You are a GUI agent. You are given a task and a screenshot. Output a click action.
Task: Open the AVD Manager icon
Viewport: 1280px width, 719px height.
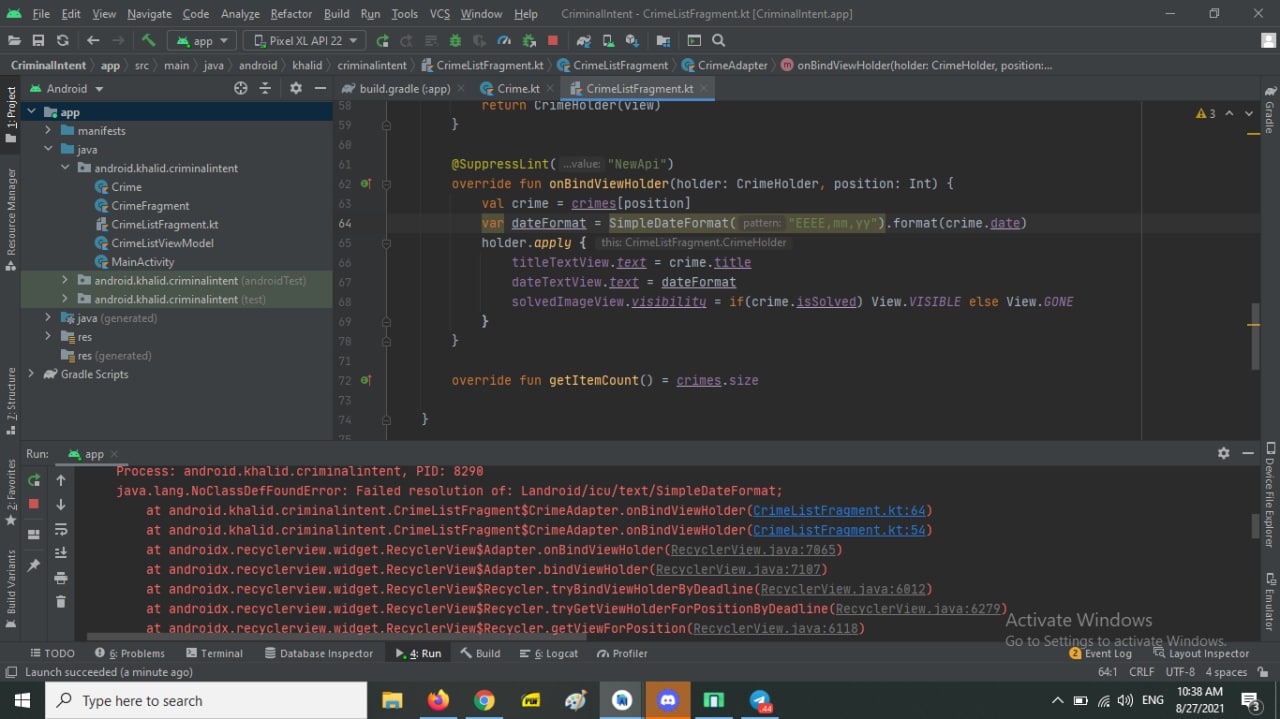click(608, 40)
